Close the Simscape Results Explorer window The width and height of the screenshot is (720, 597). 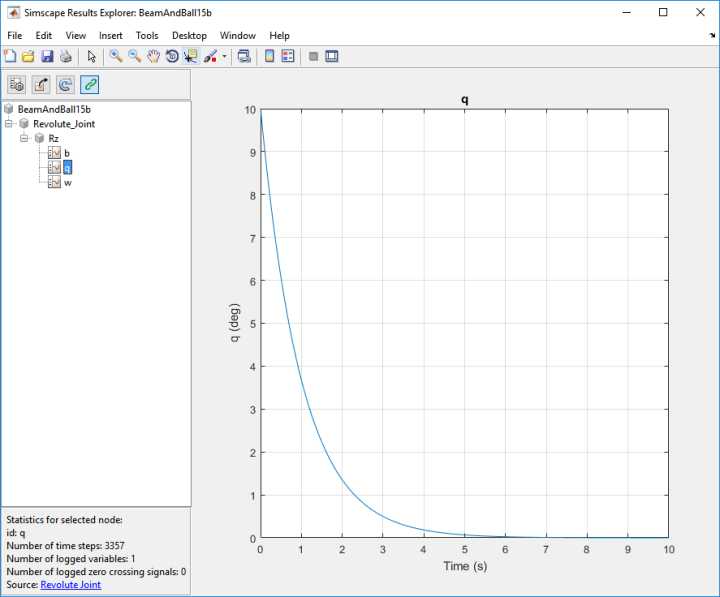click(700, 12)
